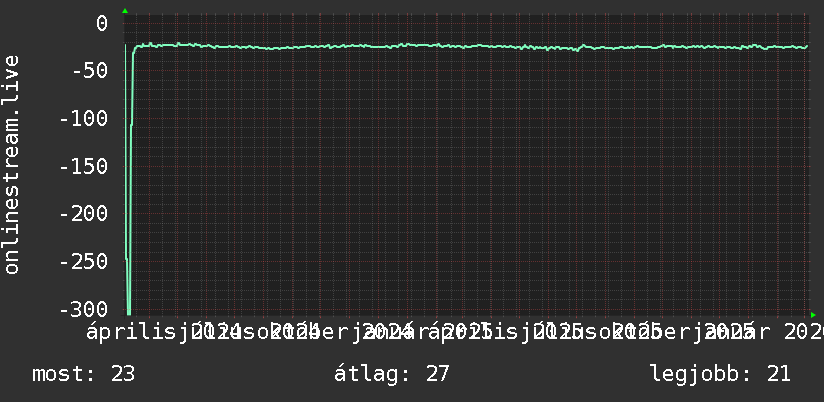Click the 0 tick label on y-axis
Screen dimensions: 824x402
(x=102, y=24)
